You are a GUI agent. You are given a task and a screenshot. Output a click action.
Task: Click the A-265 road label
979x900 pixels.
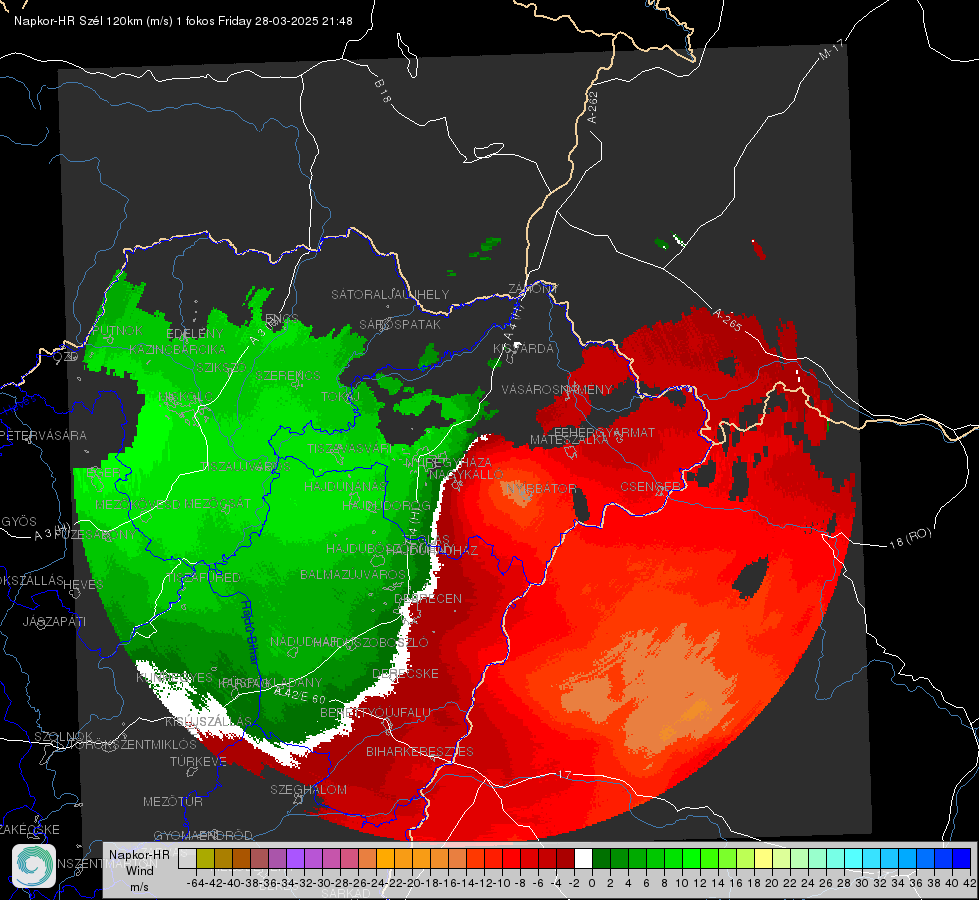click(x=727, y=320)
